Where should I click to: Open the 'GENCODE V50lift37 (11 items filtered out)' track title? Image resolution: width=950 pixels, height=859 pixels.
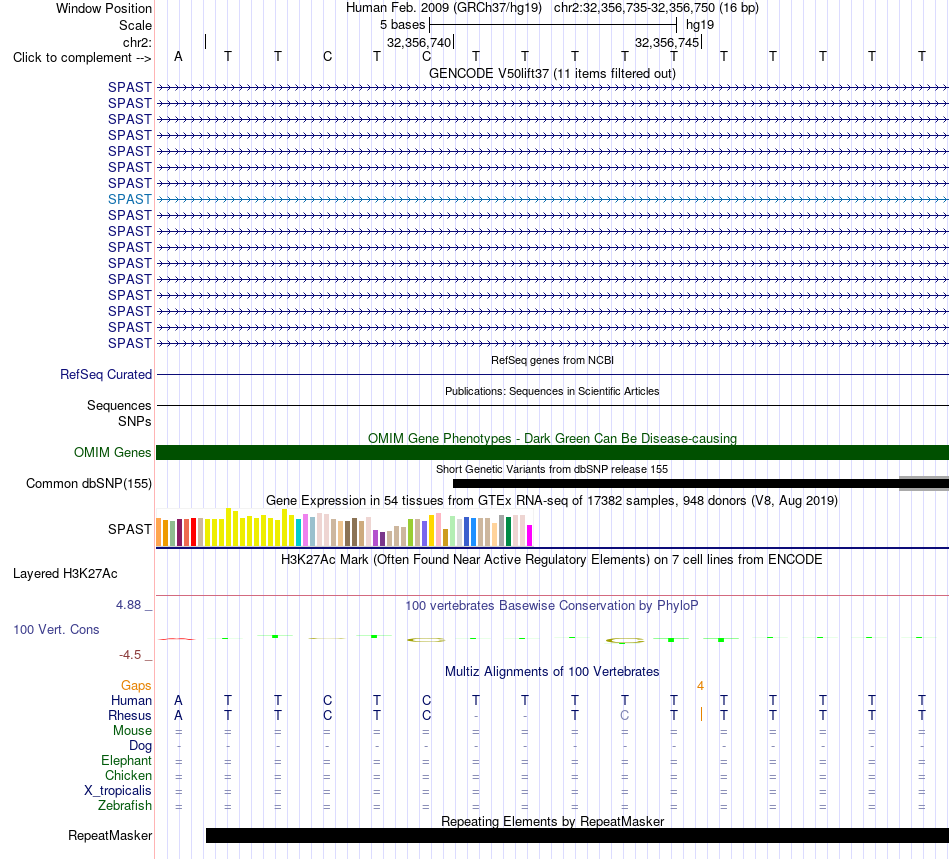click(x=552, y=73)
